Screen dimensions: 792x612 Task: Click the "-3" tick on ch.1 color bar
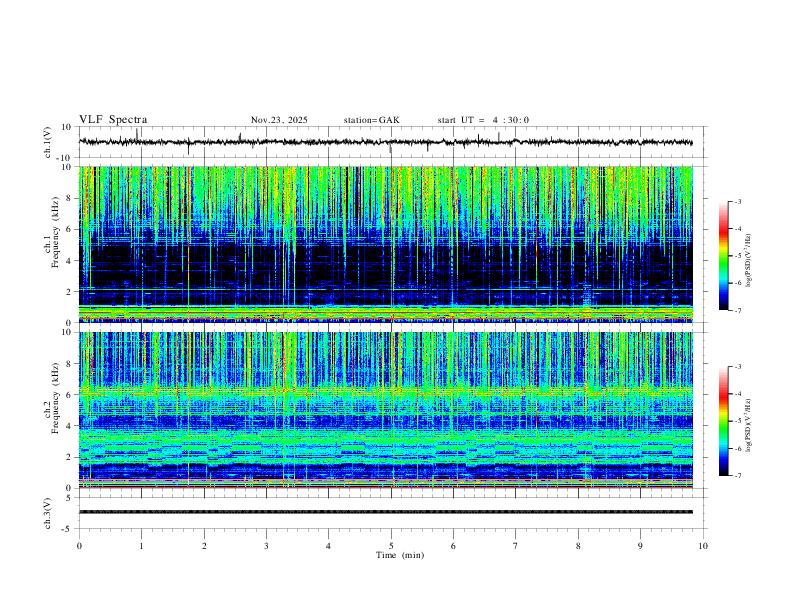(738, 202)
